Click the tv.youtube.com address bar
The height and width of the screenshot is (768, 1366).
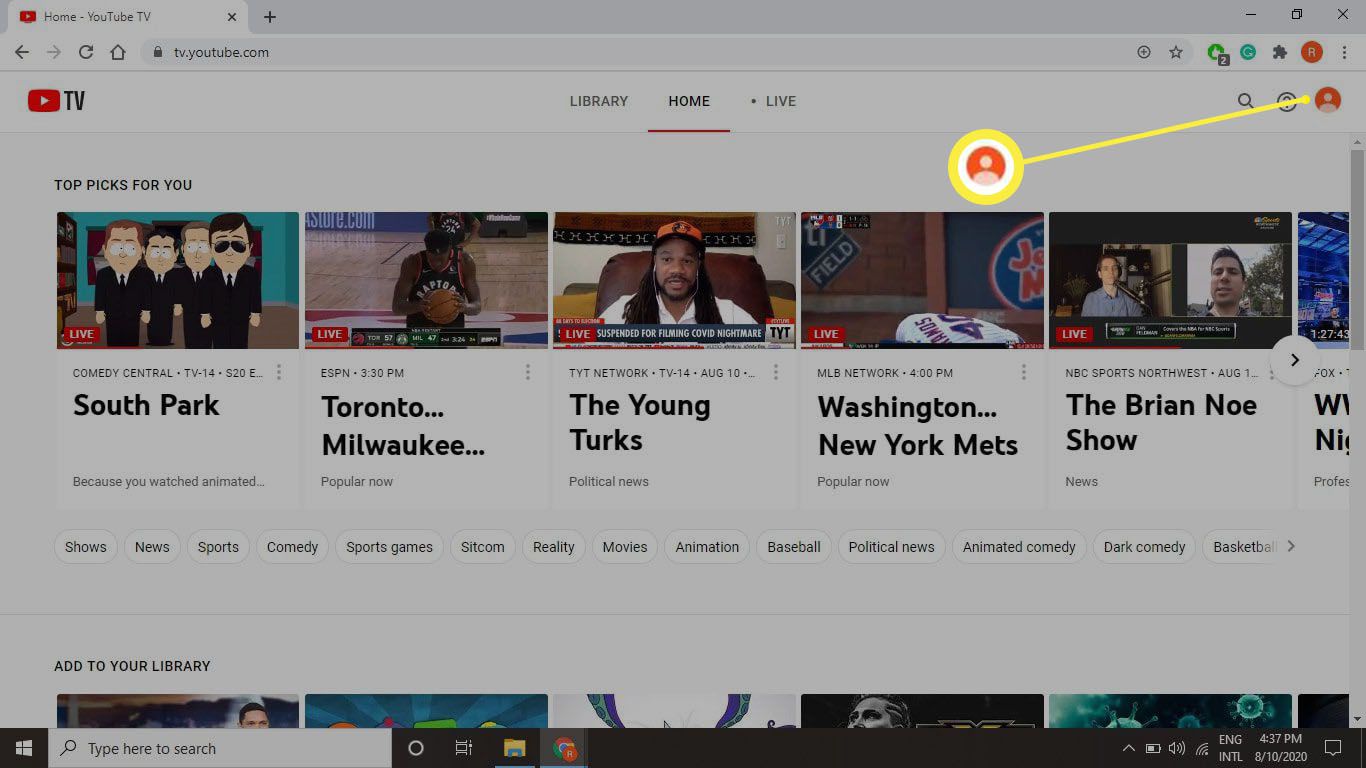tap(640, 52)
